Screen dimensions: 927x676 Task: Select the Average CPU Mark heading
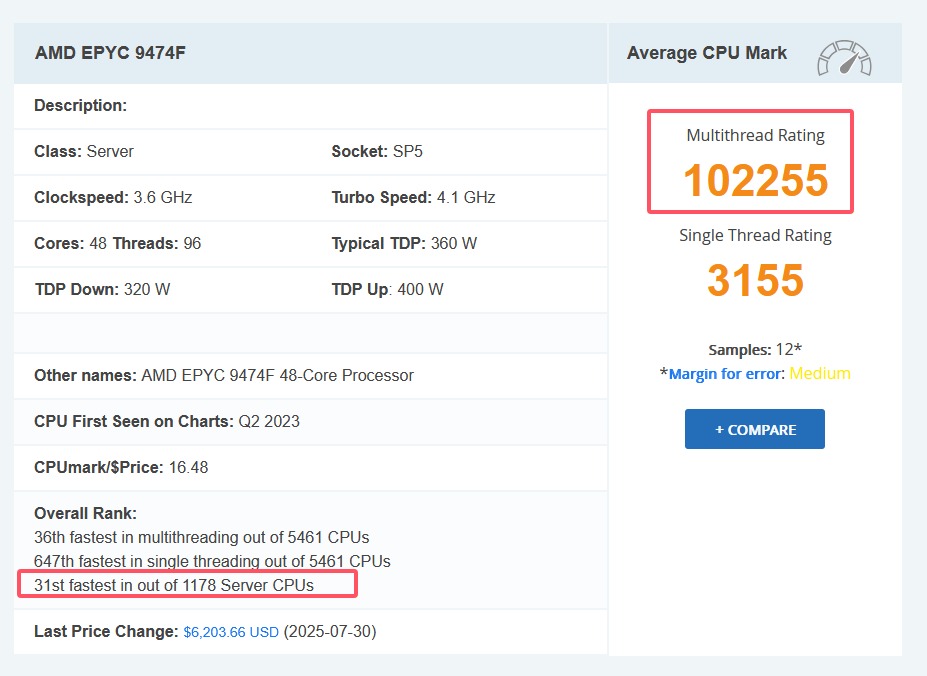(x=707, y=53)
